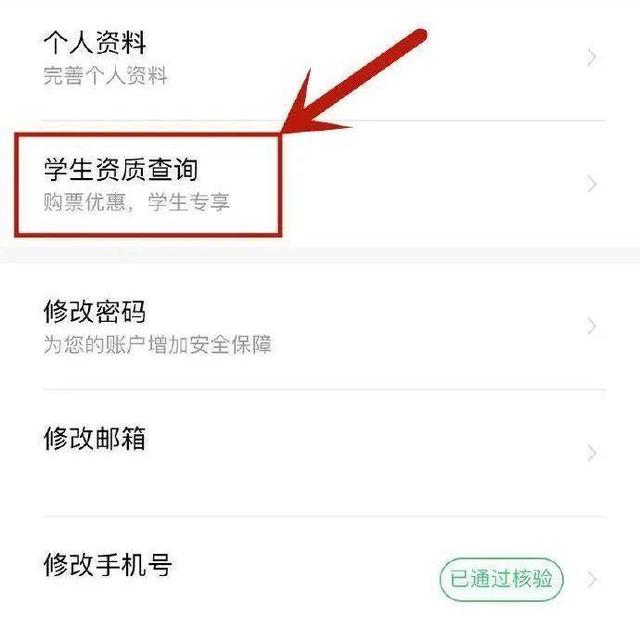Tap the green 已通过核验 badge

pyautogui.click(x=501, y=579)
